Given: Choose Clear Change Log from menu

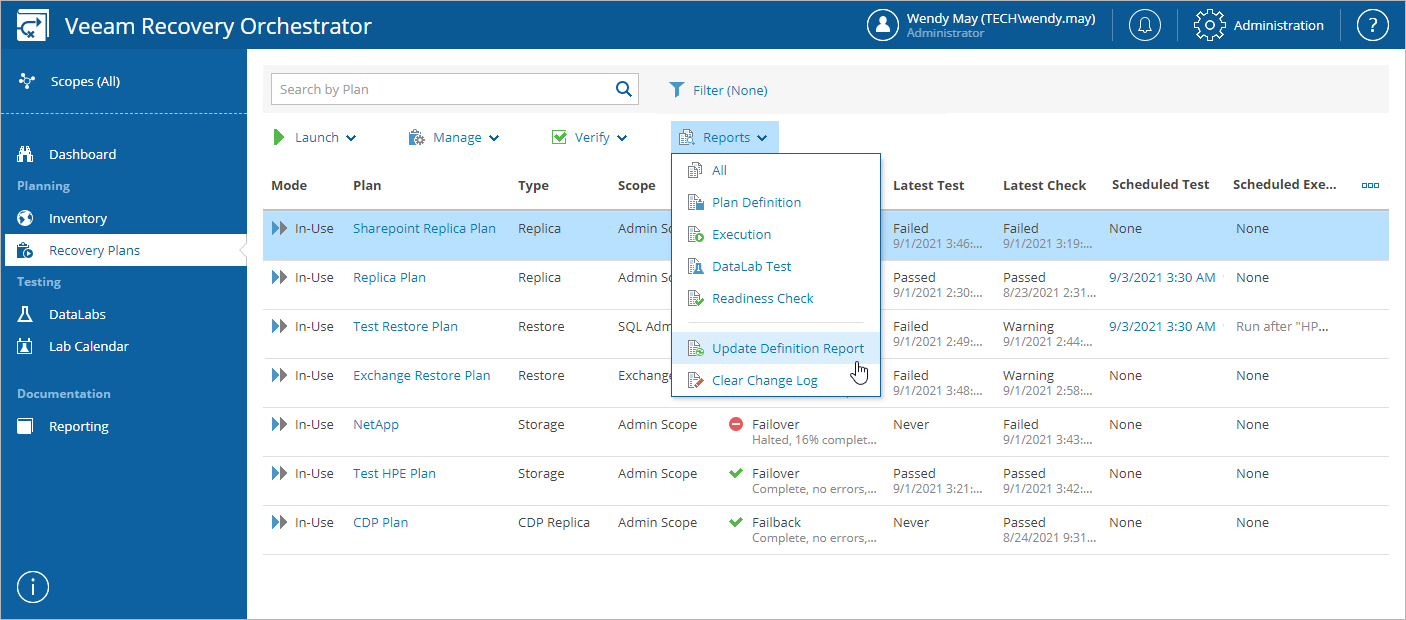Looking at the screenshot, I should 764,381.
